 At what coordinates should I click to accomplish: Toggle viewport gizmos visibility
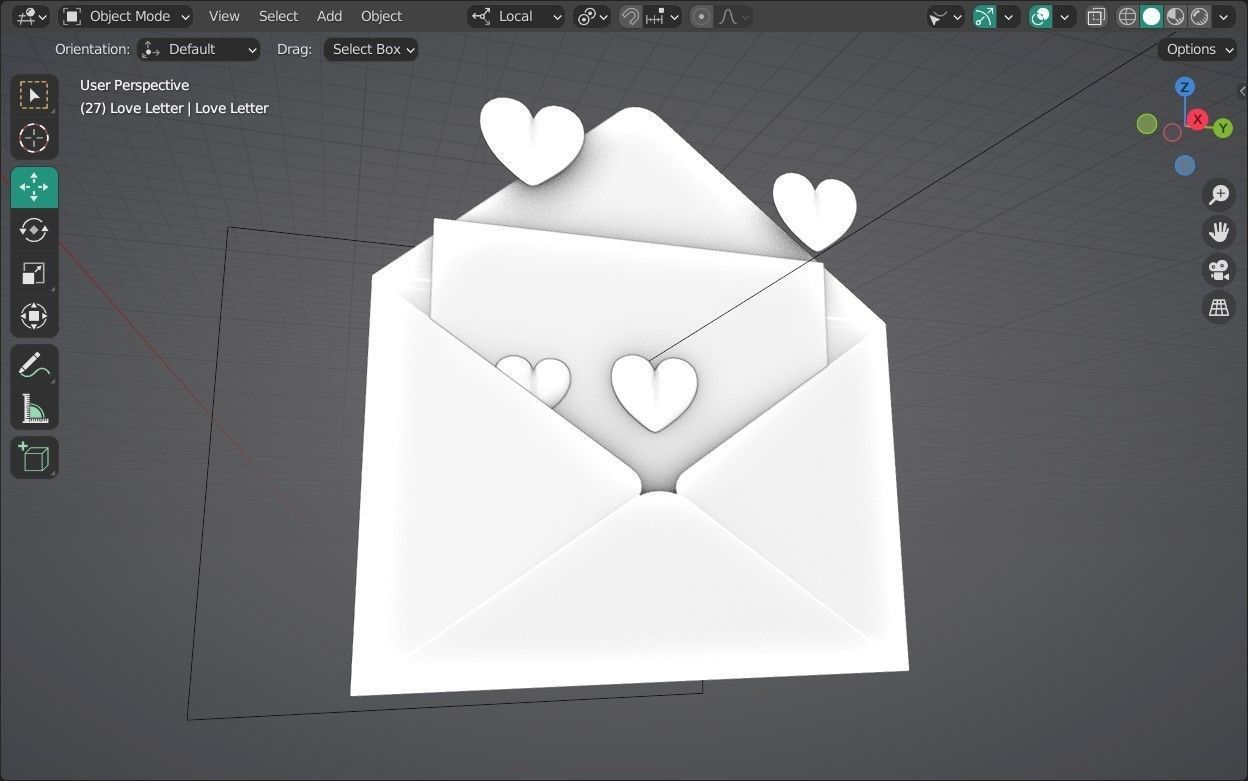pyautogui.click(x=985, y=16)
